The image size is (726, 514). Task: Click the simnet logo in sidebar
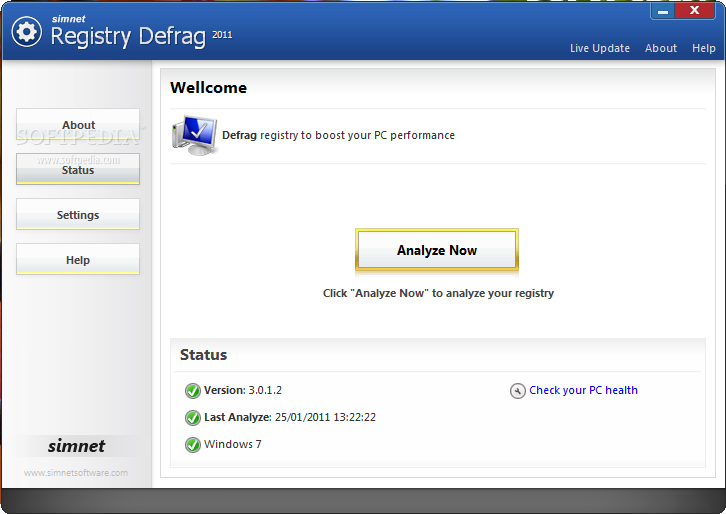[76, 446]
